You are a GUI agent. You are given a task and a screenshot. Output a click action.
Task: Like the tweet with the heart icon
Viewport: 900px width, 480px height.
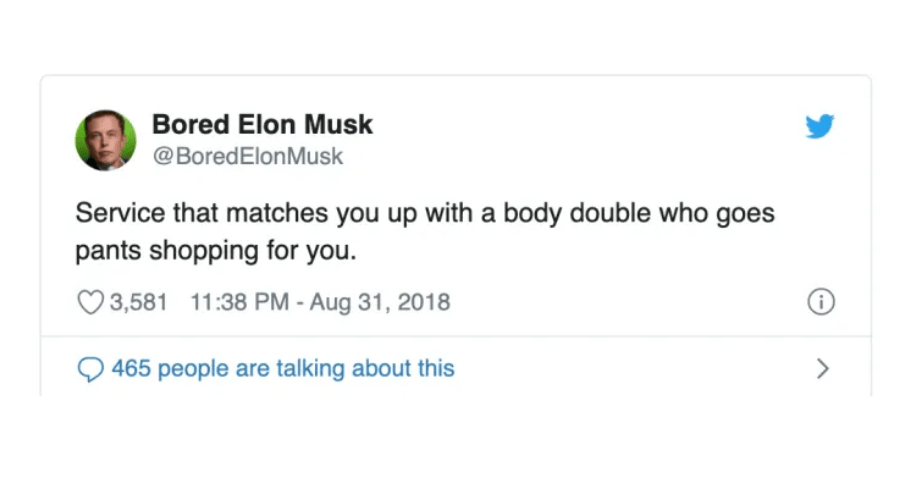coord(90,302)
